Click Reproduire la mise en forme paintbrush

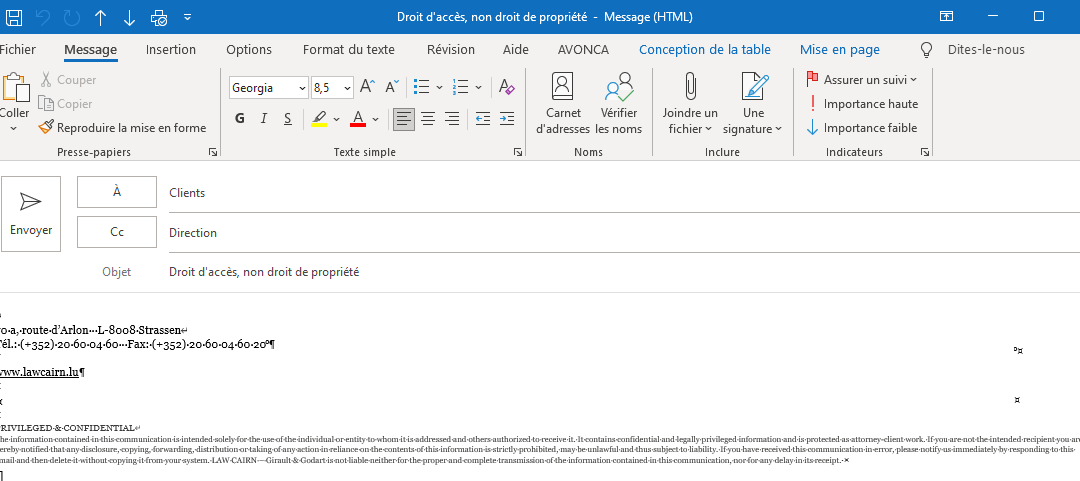122,128
